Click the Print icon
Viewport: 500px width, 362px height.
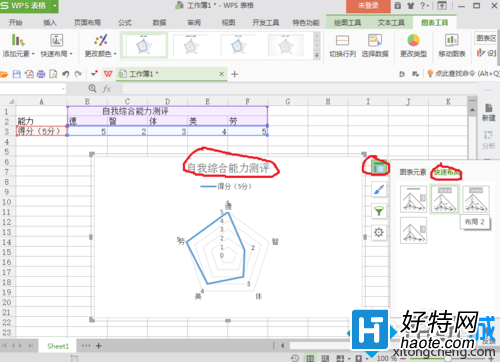[41, 74]
